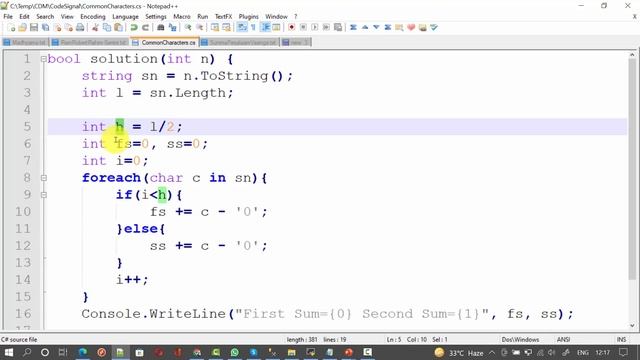Click the 'Dos\Windows' status bar entry

click(520, 340)
